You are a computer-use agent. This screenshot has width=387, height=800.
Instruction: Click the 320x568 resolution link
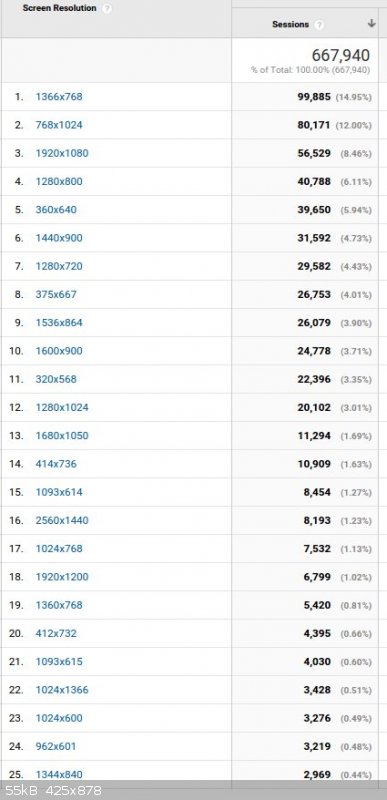point(56,379)
